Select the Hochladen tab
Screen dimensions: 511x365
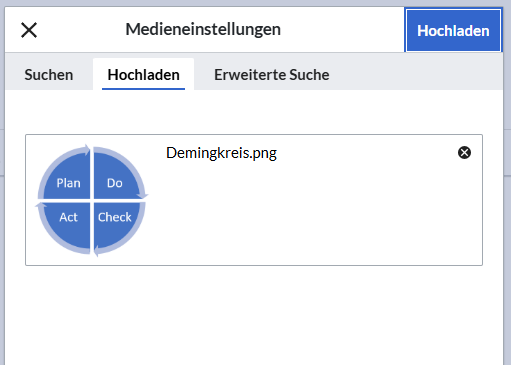click(143, 75)
